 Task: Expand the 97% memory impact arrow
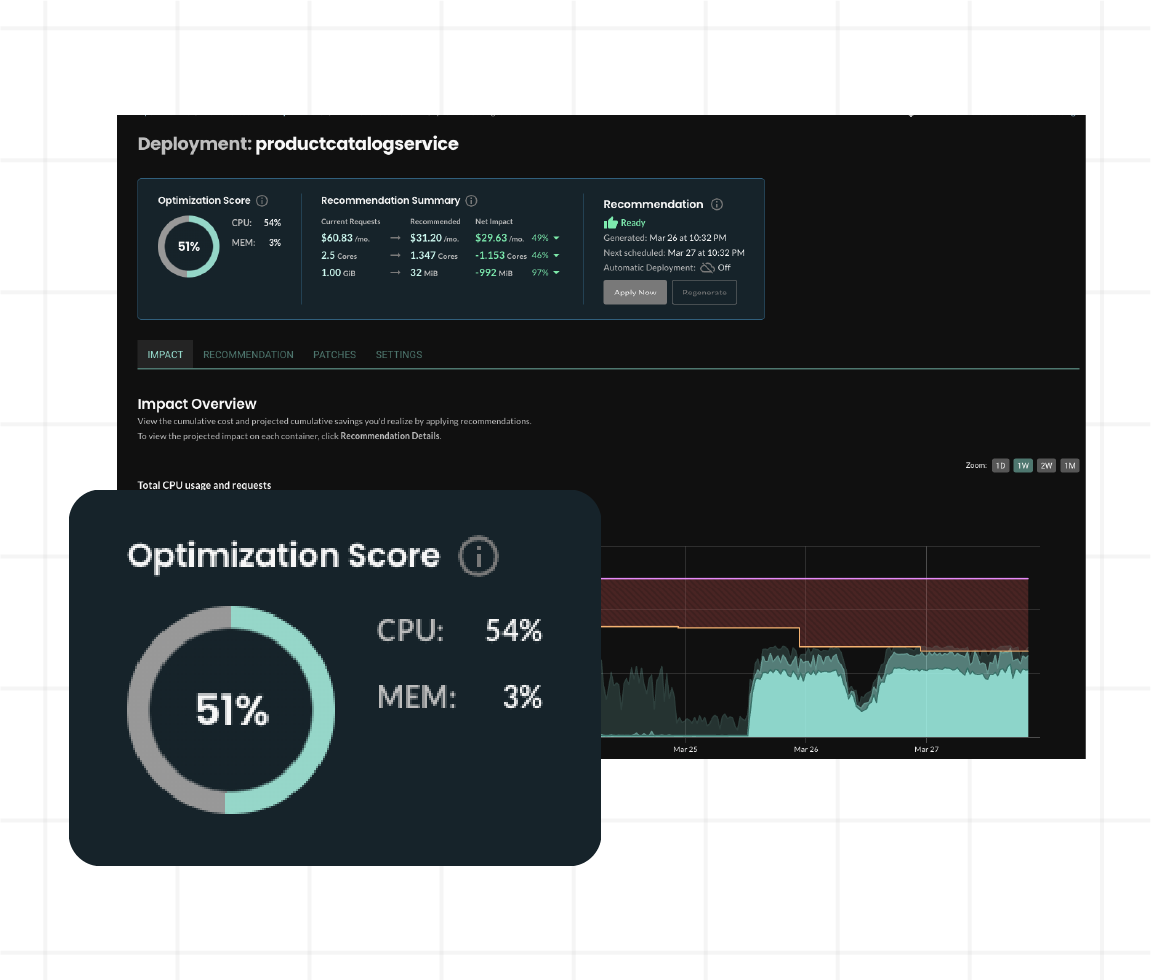[x=556, y=272]
